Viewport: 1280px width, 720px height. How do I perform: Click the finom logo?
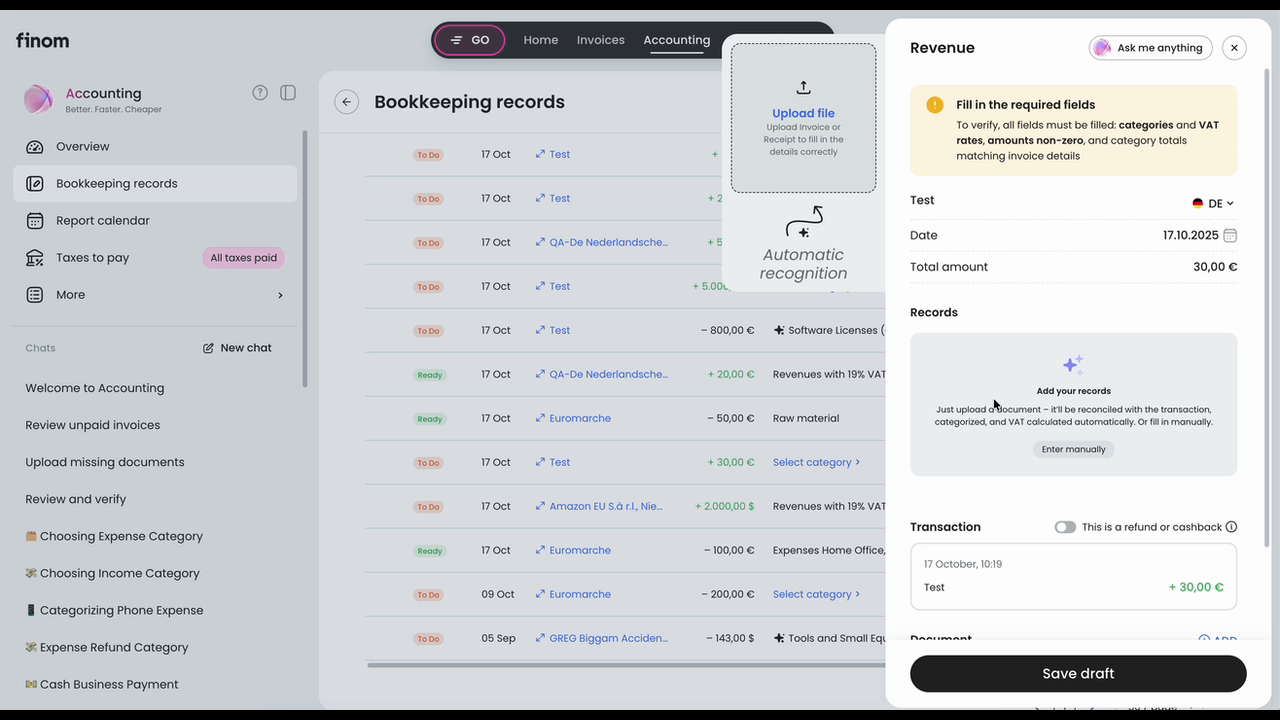pos(42,41)
